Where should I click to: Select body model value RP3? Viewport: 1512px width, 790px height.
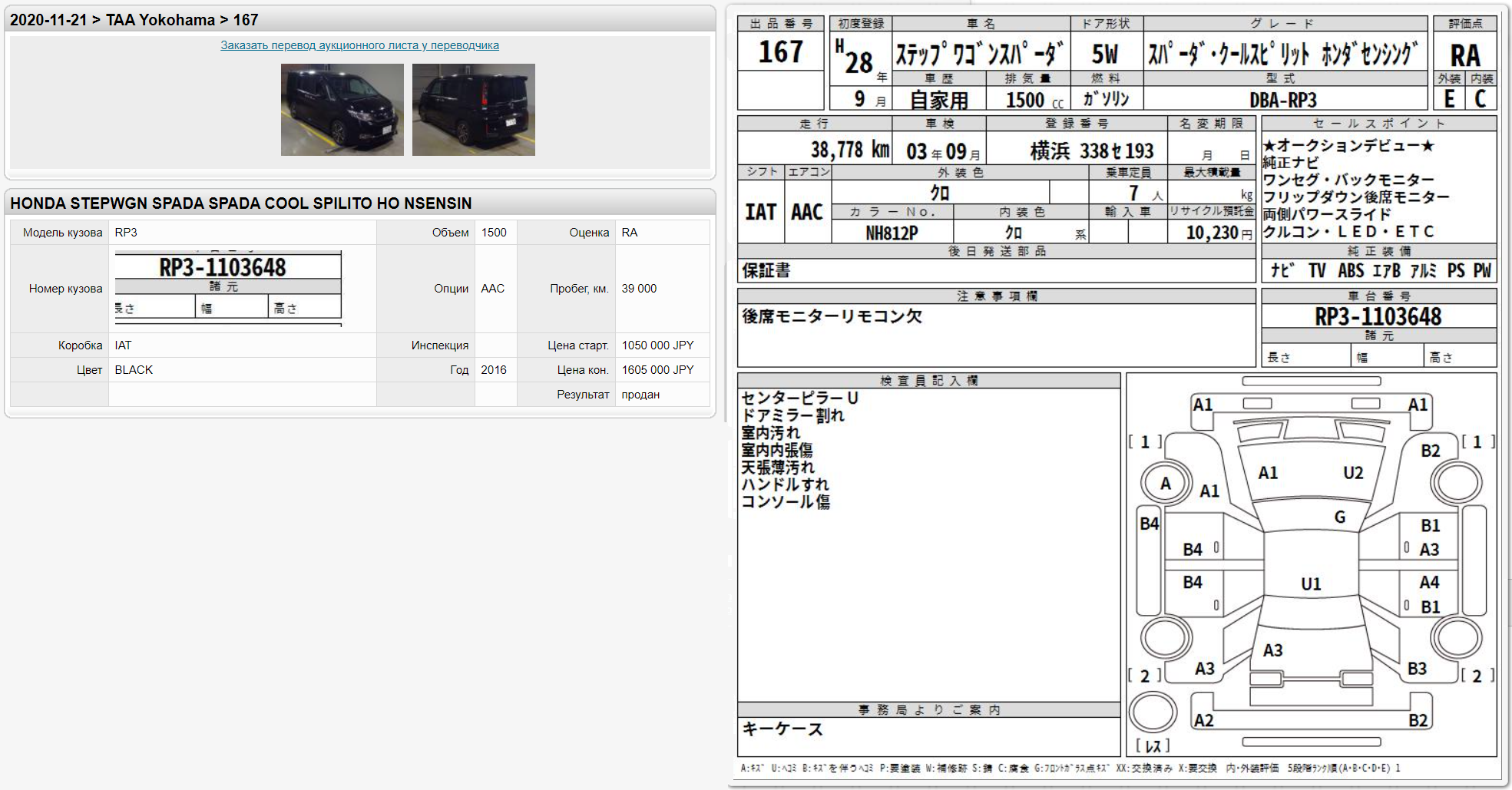[126, 233]
